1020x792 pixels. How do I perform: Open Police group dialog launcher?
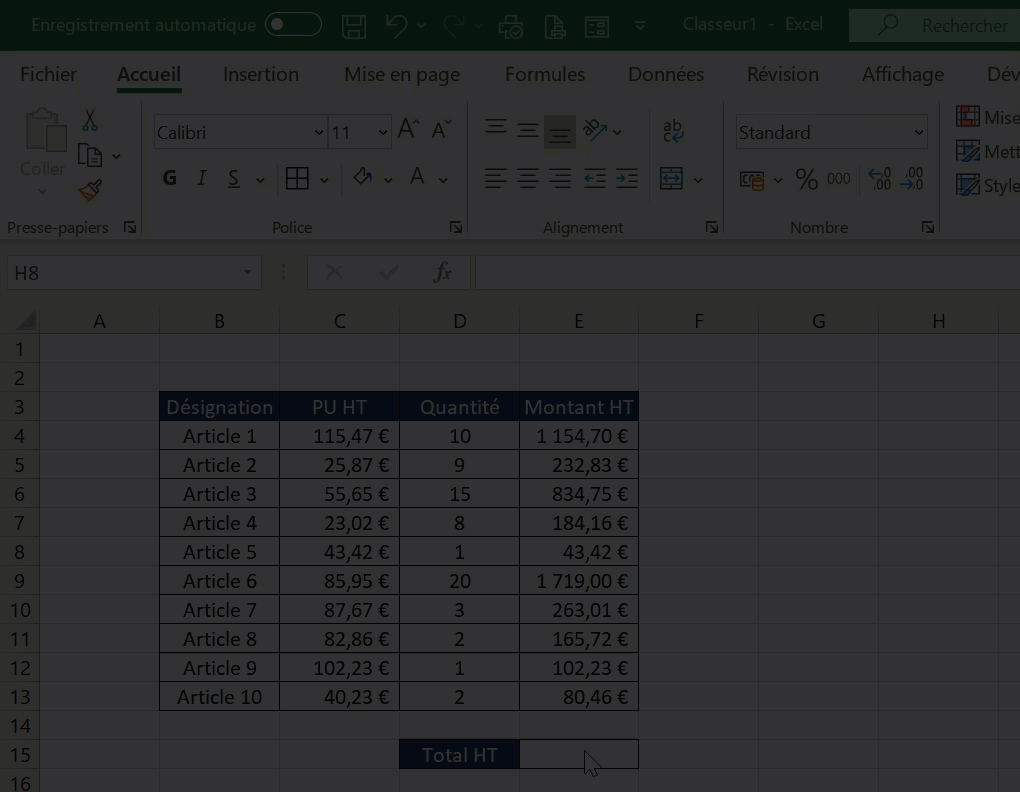[455, 228]
